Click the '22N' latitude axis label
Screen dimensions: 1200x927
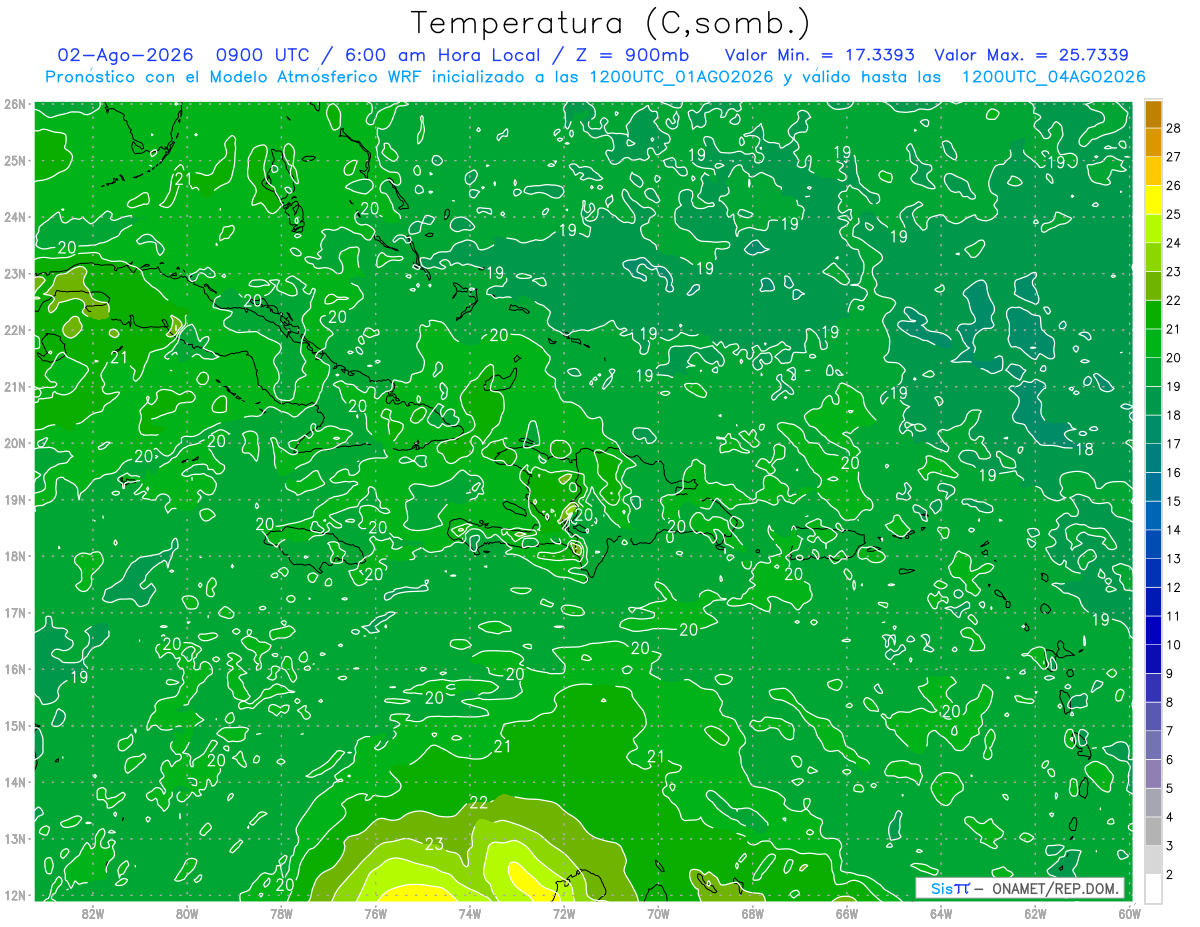coord(15,330)
